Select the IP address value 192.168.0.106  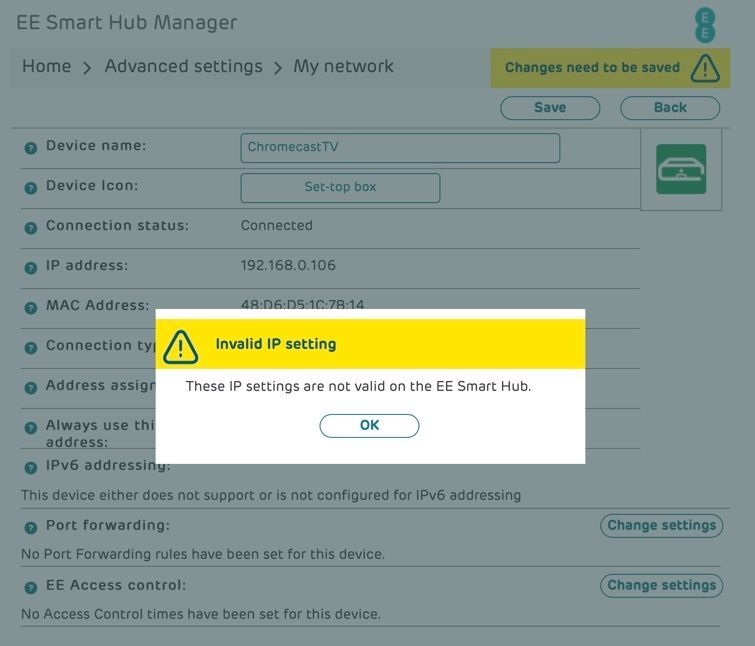click(x=288, y=265)
